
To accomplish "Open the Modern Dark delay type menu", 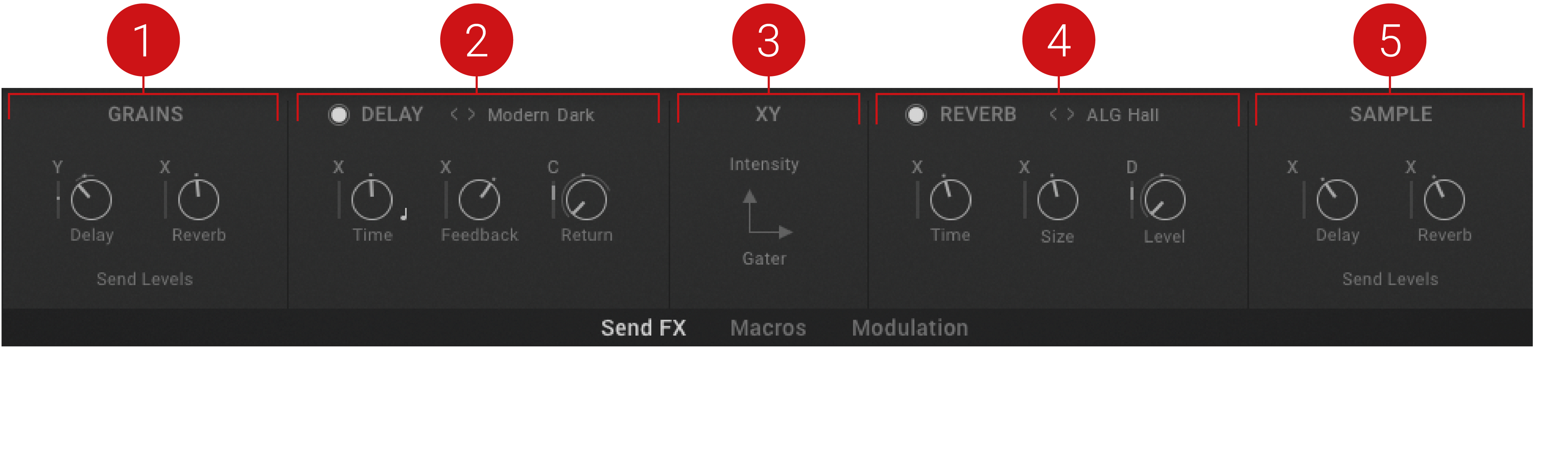I will (541, 115).
